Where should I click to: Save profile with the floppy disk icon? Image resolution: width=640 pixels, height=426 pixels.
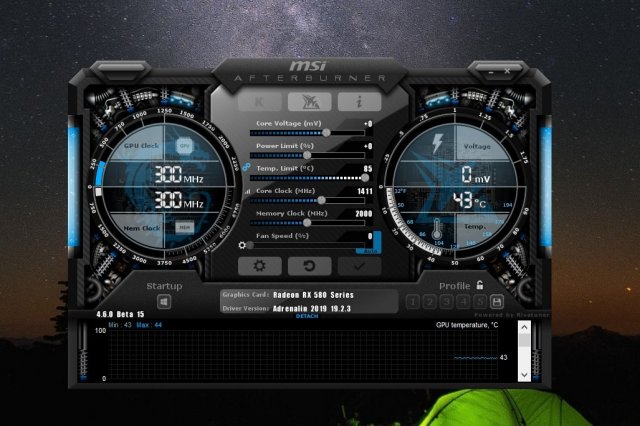point(497,302)
